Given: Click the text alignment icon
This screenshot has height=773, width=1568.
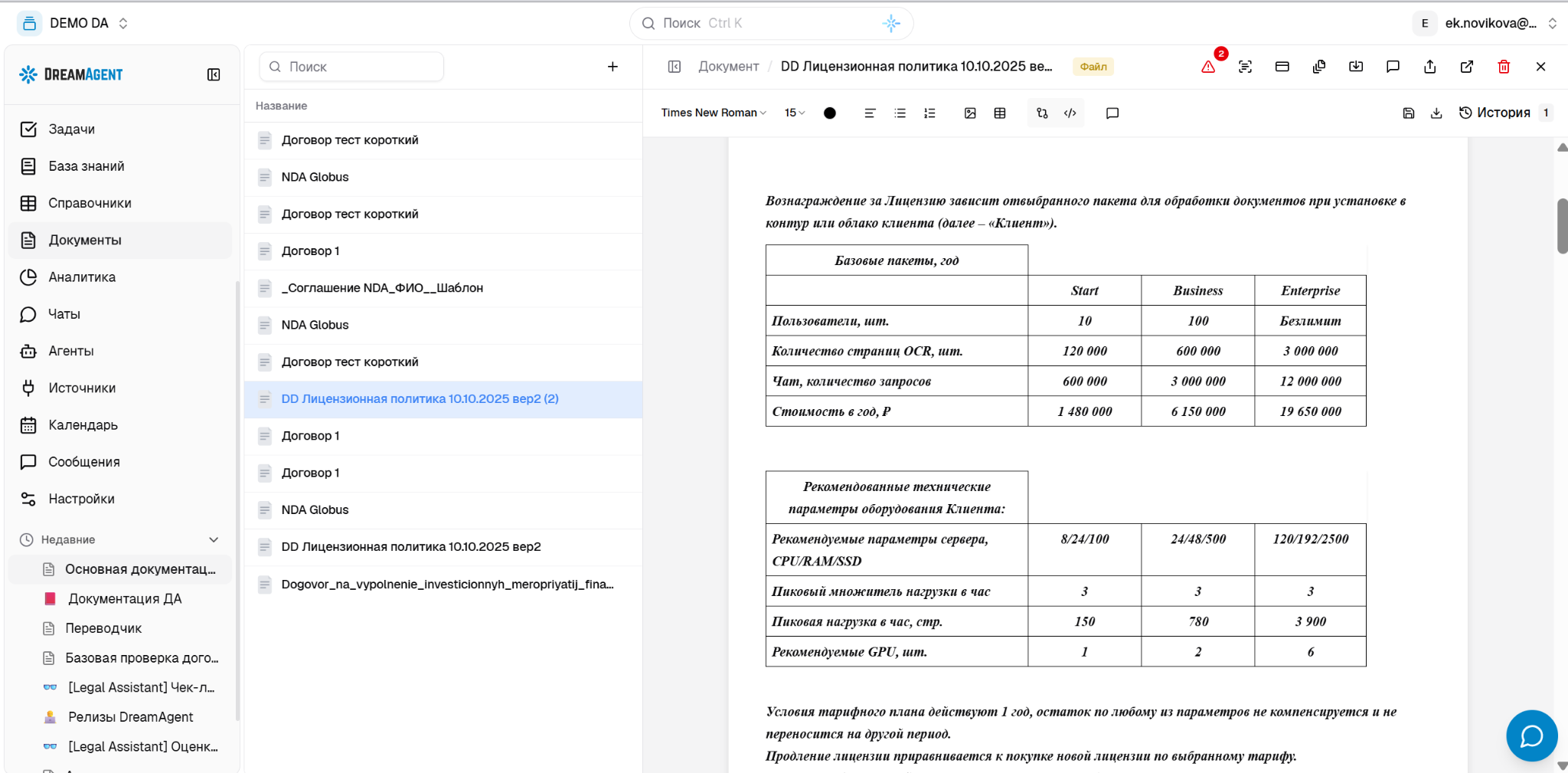Looking at the screenshot, I should tap(870, 113).
